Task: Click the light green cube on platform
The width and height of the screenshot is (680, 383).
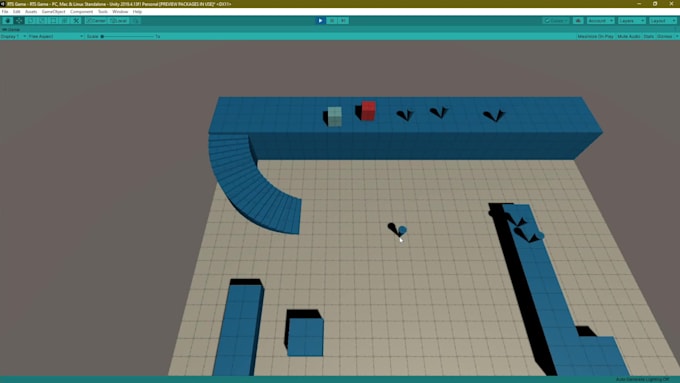Action: [x=334, y=116]
